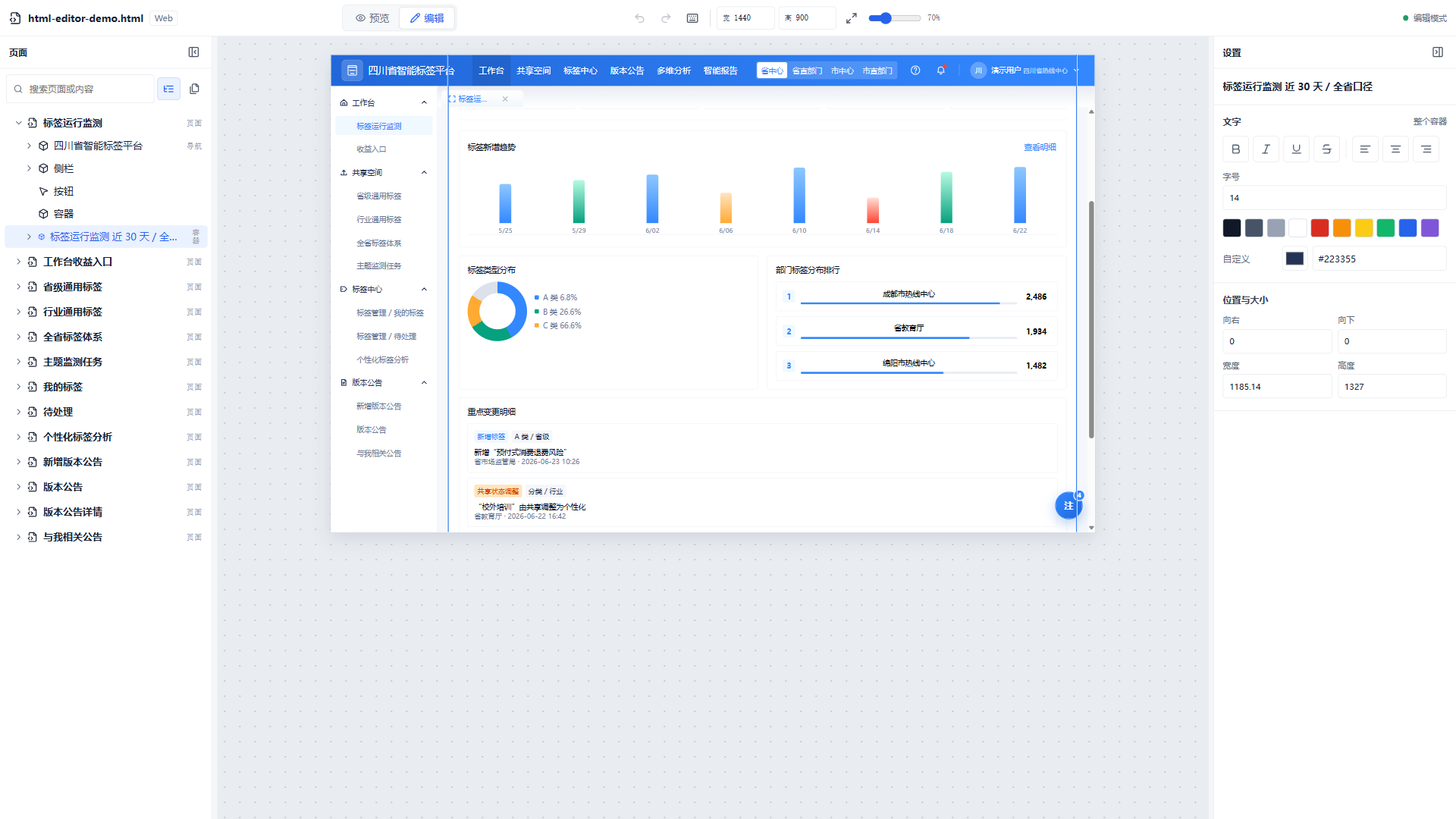
Task: Expand the 工作台收益入口 page tree item
Action: pyautogui.click(x=18, y=262)
